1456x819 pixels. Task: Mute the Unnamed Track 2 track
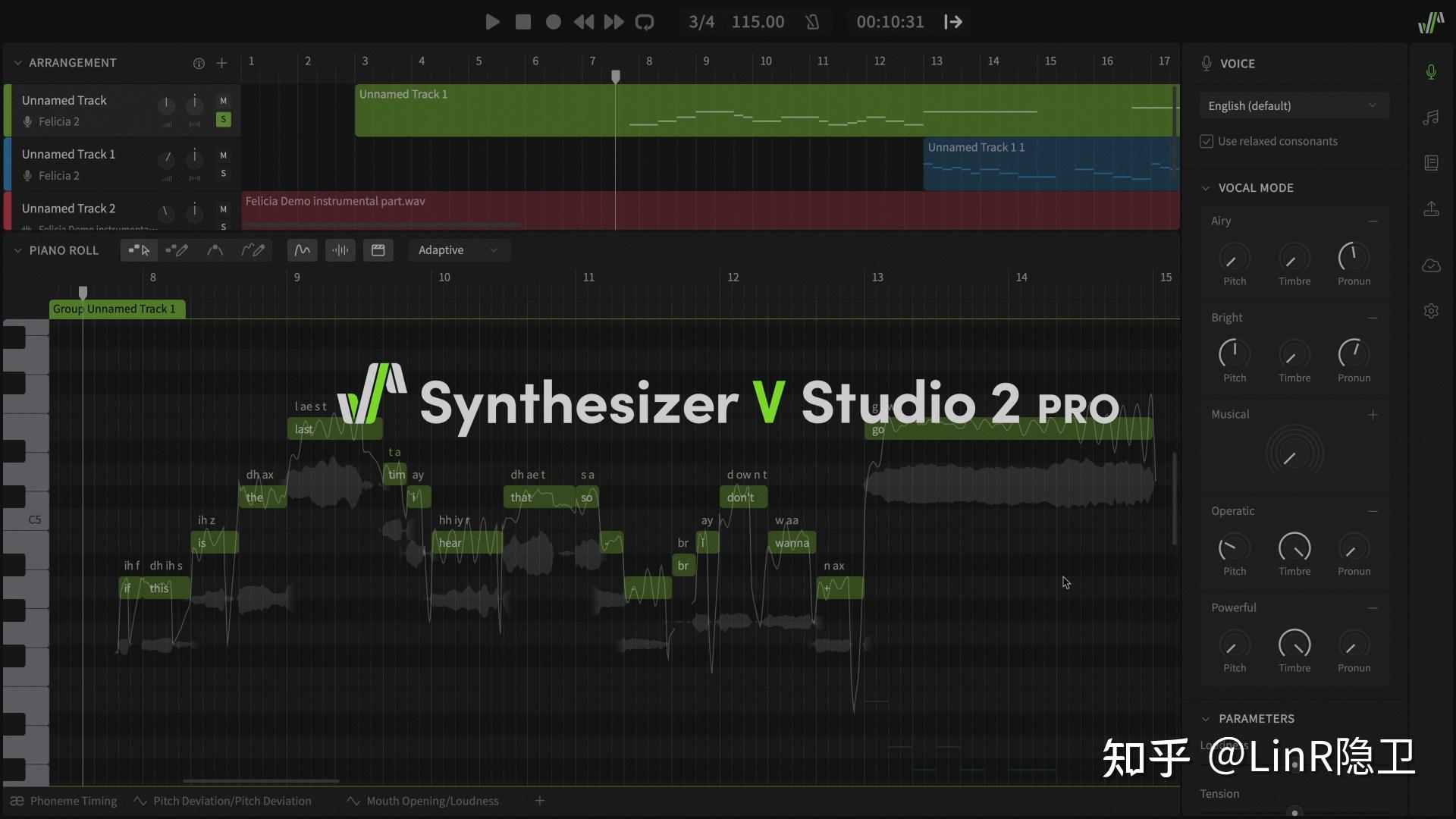pyautogui.click(x=223, y=210)
